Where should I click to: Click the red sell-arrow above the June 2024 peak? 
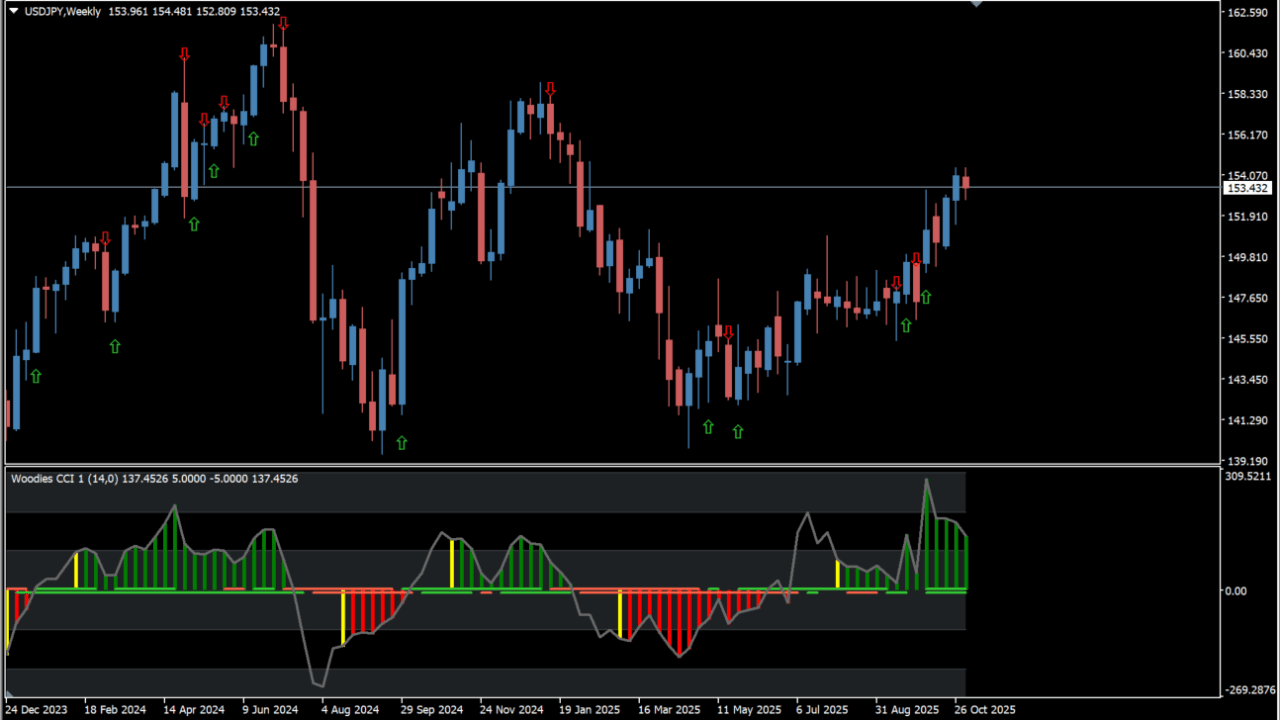tap(281, 25)
